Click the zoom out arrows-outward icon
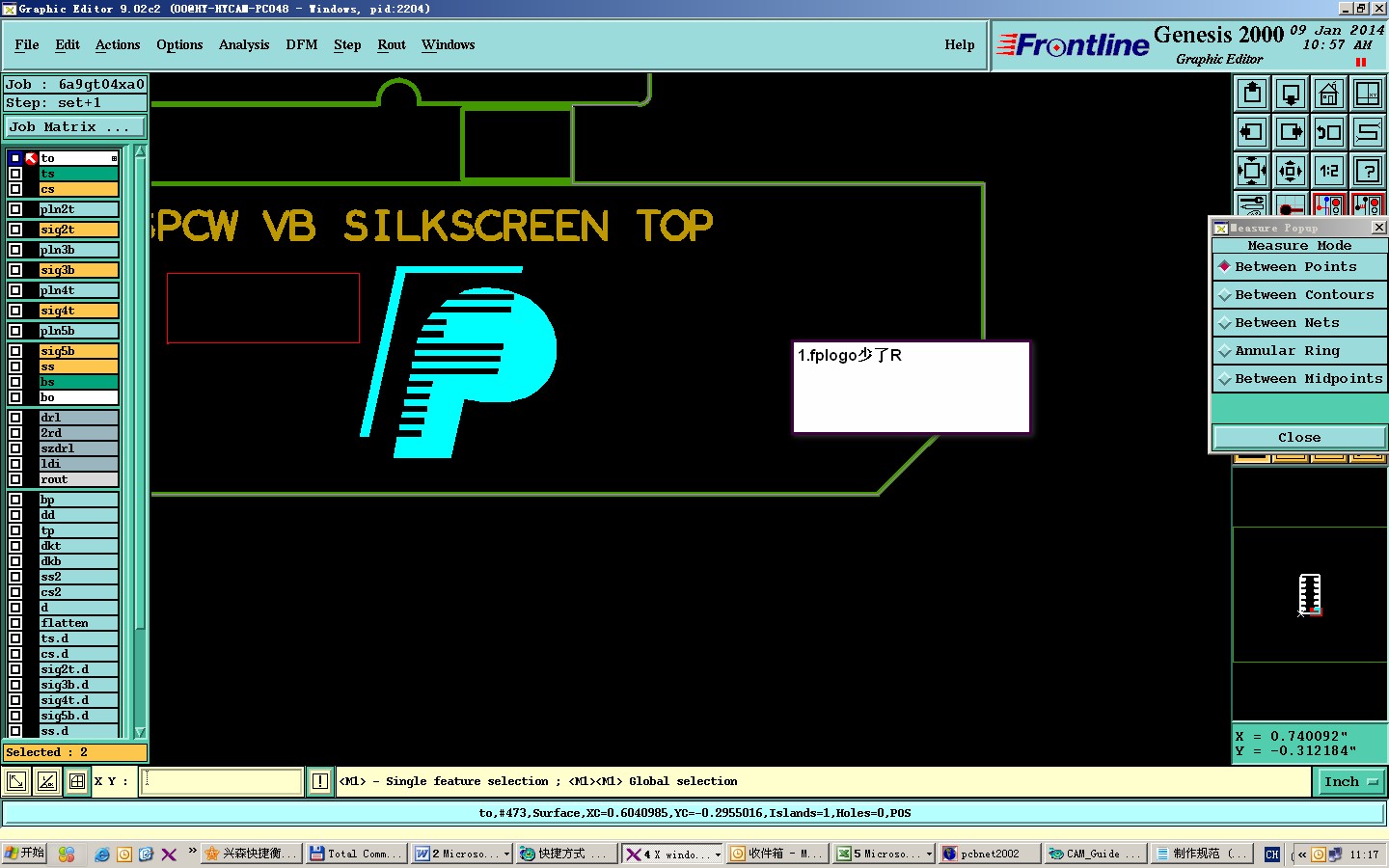Screen dimensions: 1389x868 pyautogui.click(x=1291, y=171)
